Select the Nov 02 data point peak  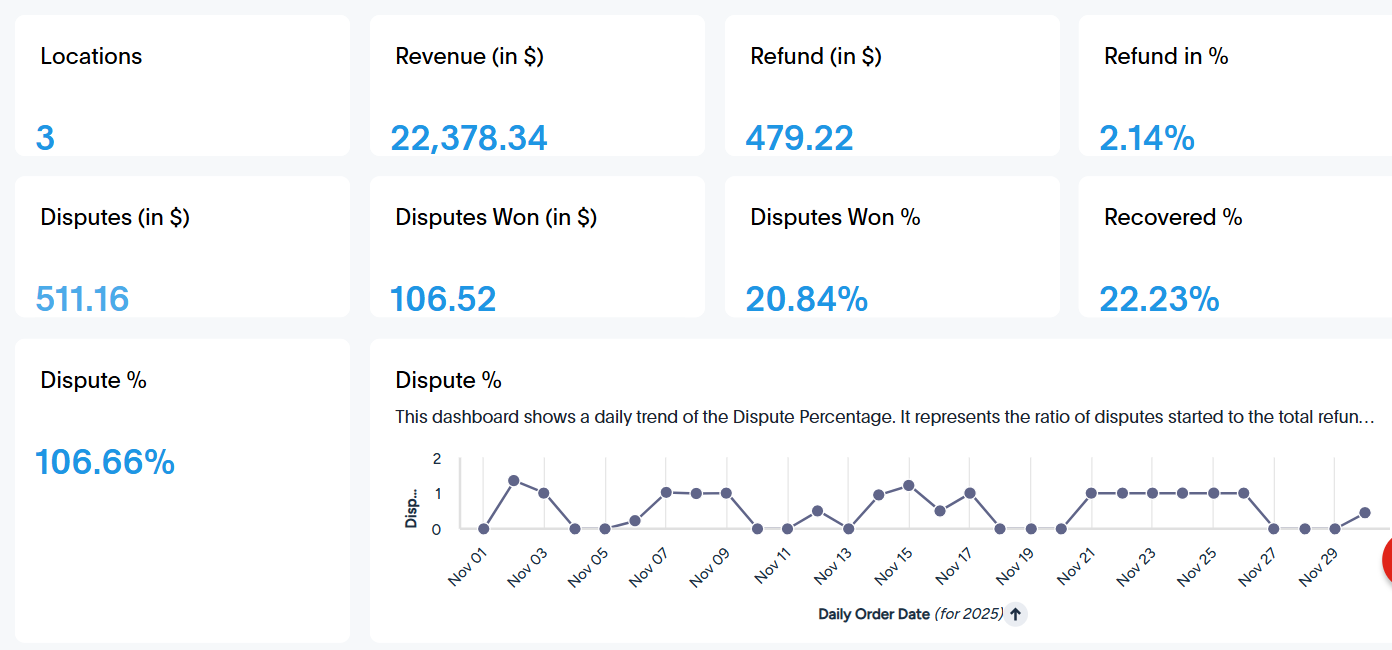point(514,481)
